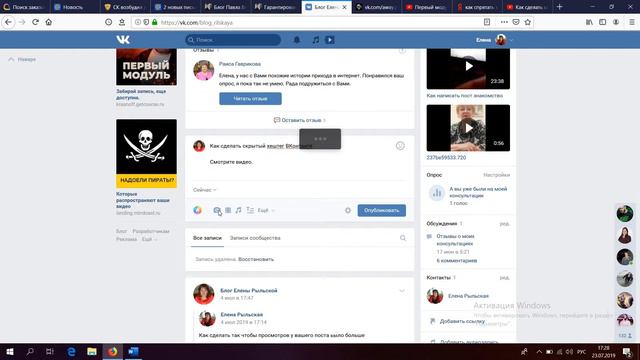Open post settings gear icon
Screen dimensions: 640x360
click(348, 210)
